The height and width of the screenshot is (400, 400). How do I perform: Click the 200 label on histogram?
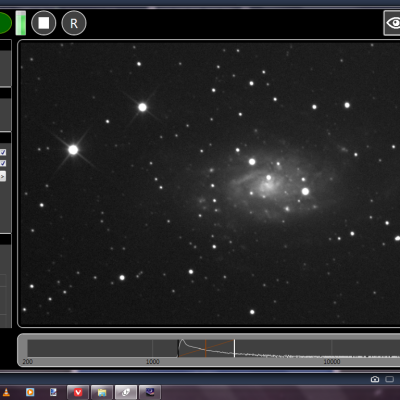[x=28, y=362]
